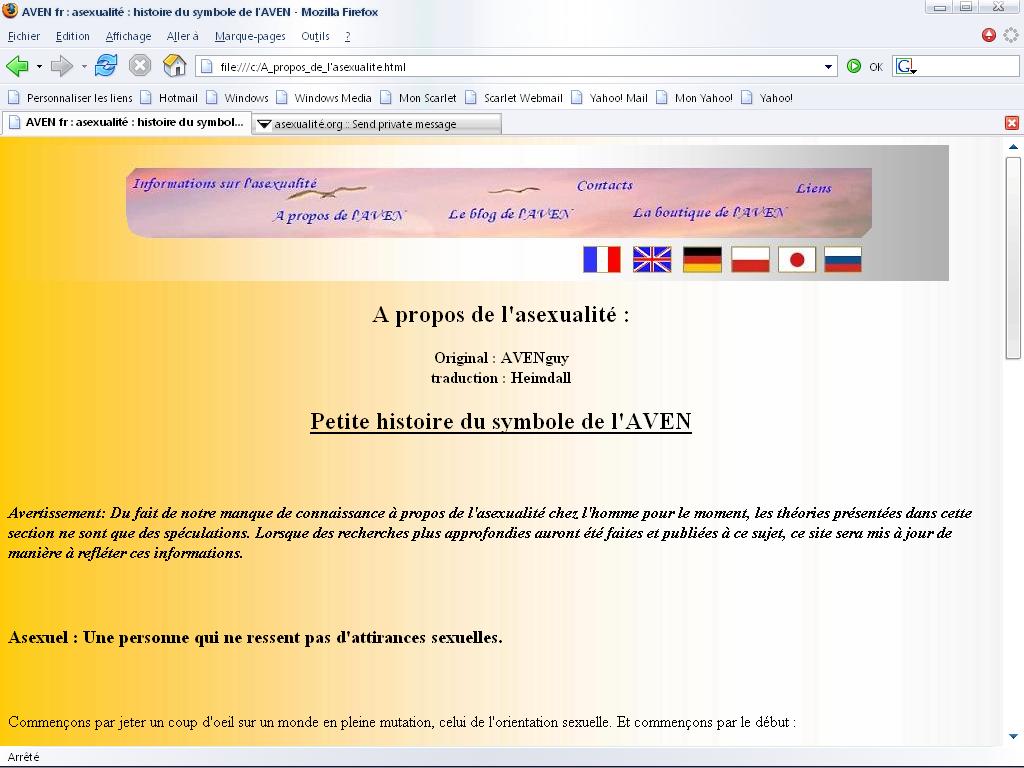The width and height of the screenshot is (1024, 768).
Task: Open the ? help menu
Action: click(347, 37)
